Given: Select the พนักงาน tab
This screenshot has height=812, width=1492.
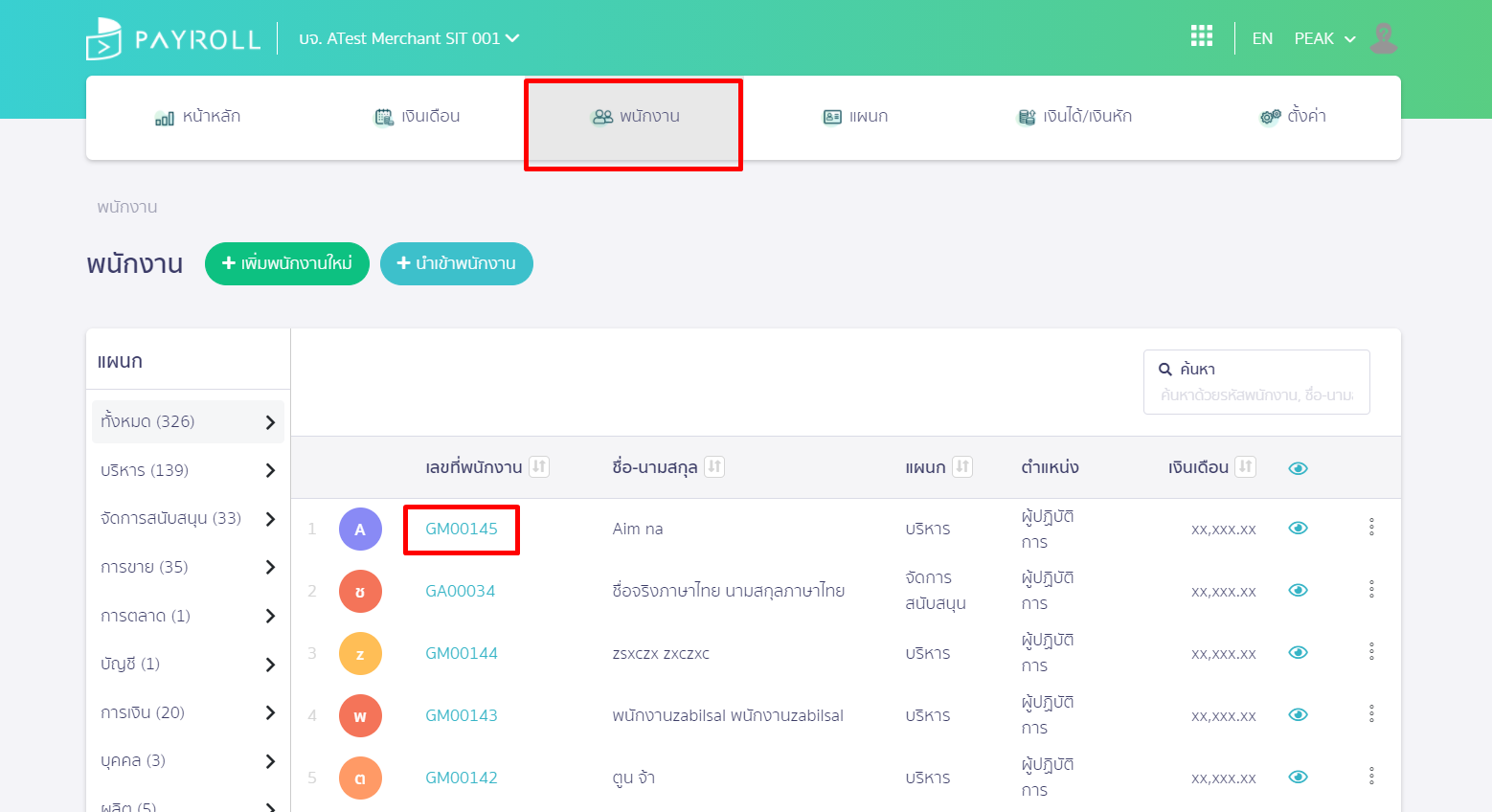Looking at the screenshot, I should (x=636, y=117).
